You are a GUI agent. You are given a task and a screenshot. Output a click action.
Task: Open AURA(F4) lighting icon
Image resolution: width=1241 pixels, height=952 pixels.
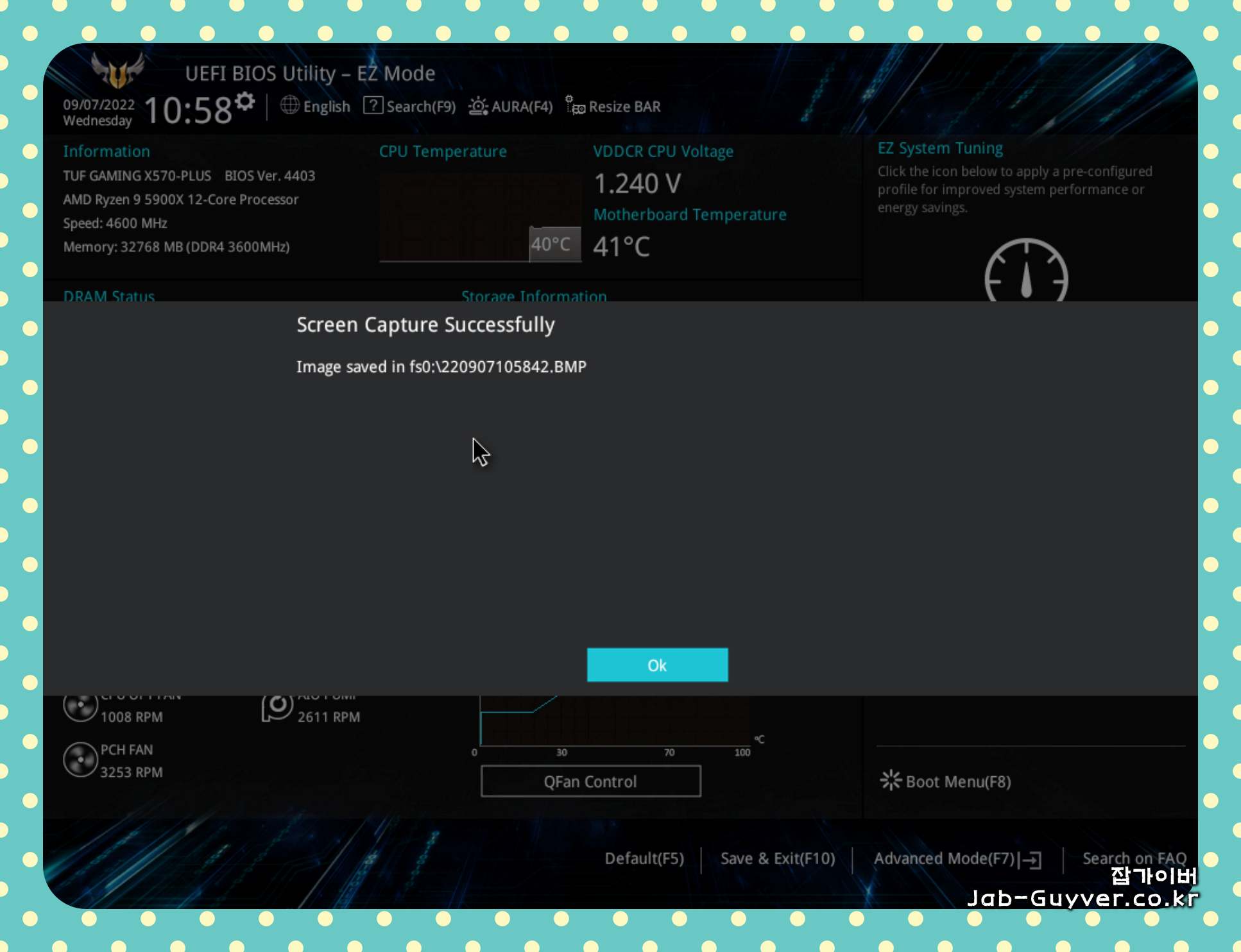pyautogui.click(x=477, y=106)
